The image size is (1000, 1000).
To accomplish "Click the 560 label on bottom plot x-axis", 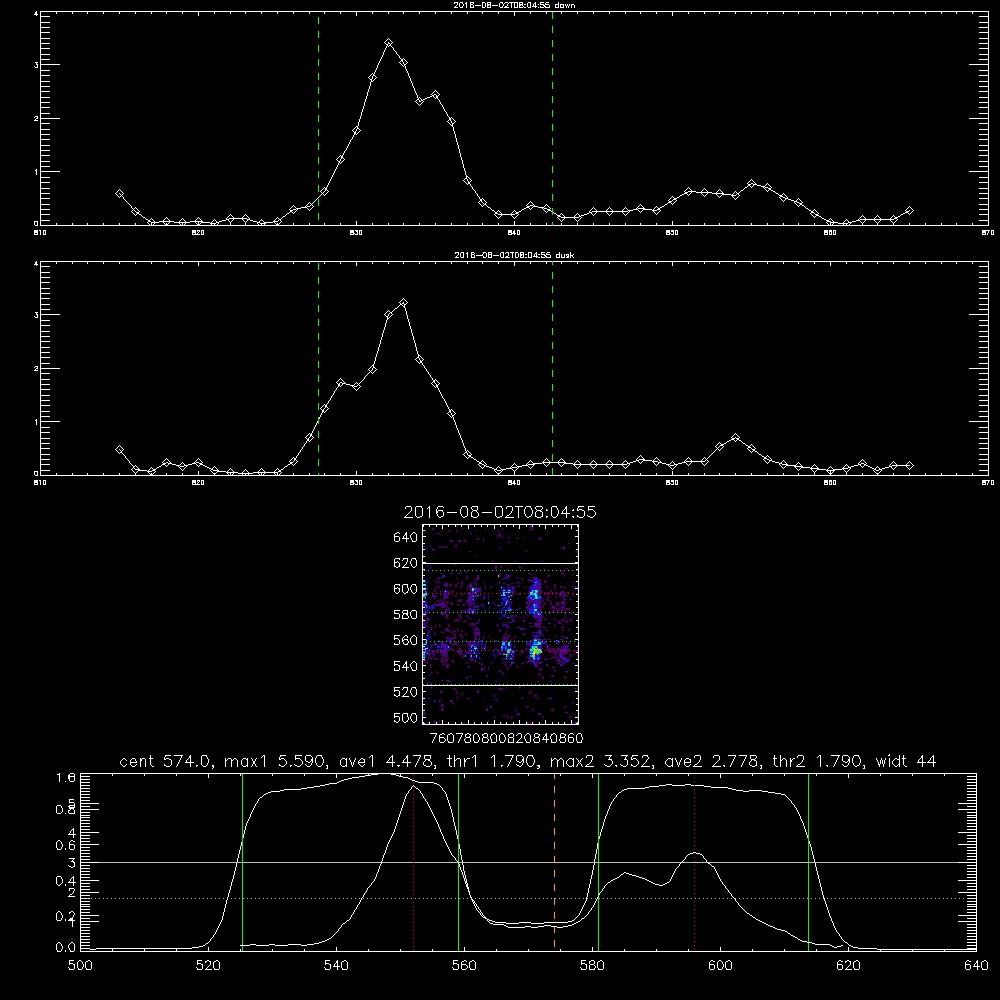I will click(x=464, y=966).
